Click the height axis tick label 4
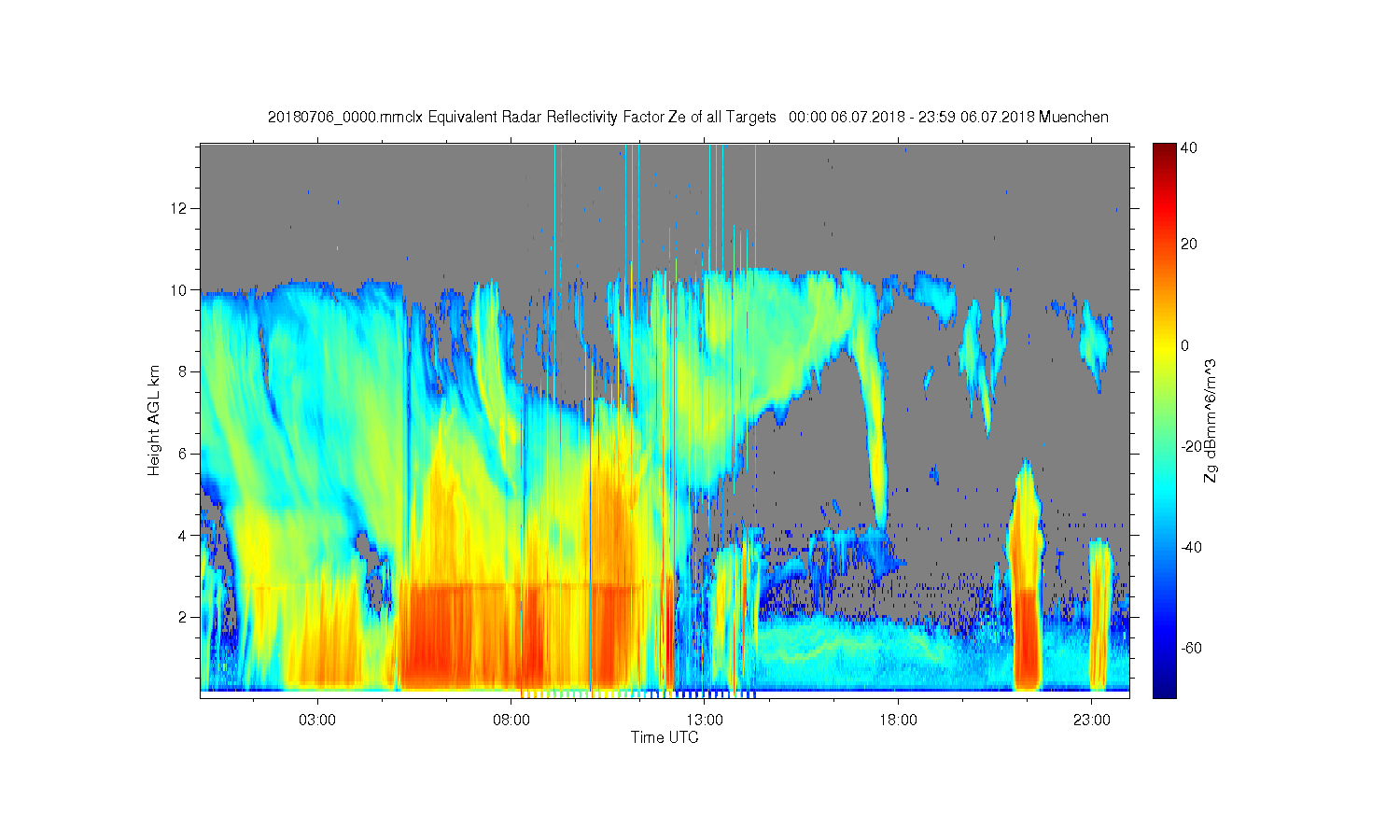The height and width of the screenshot is (840, 1400). (184, 536)
